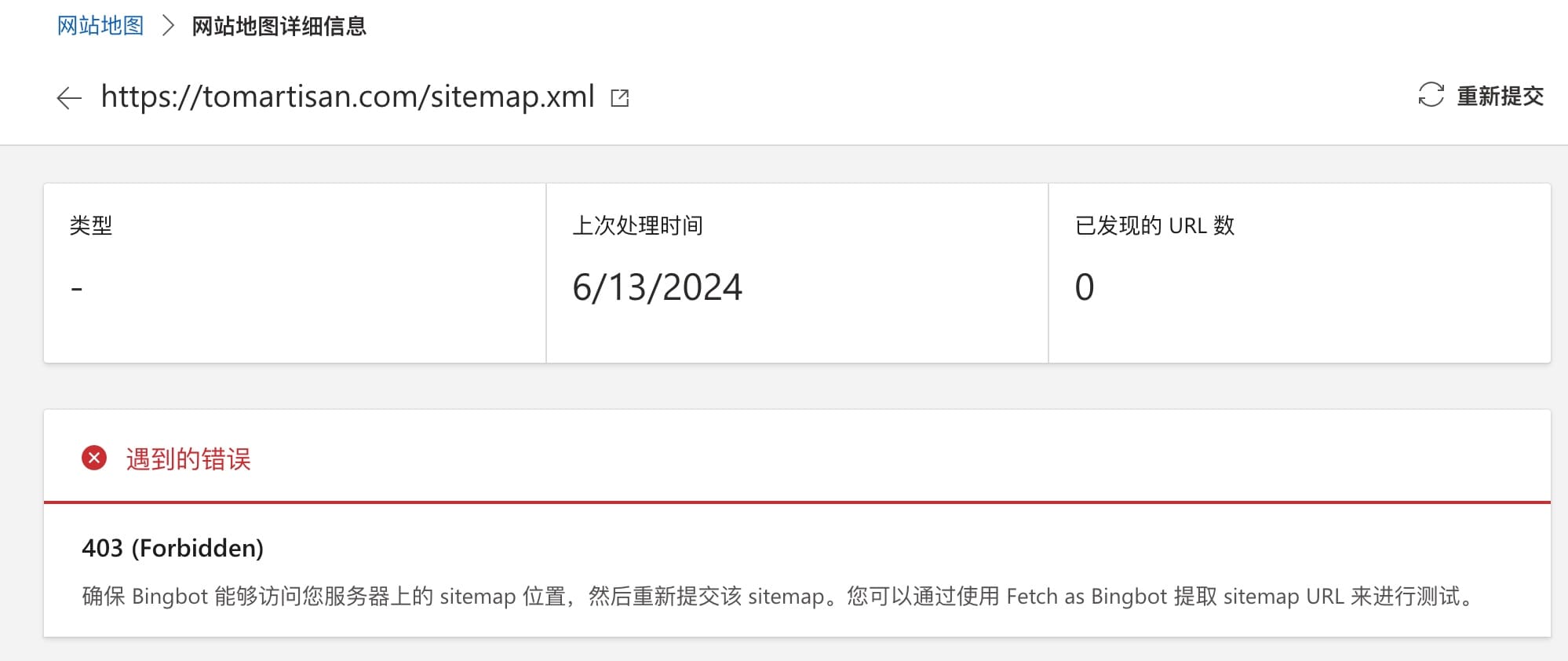The width and height of the screenshot is (1568, 661).
Task: Click the back arrow beside the sitemap URL
Action: pyautogui.click(x=69, y=98)
